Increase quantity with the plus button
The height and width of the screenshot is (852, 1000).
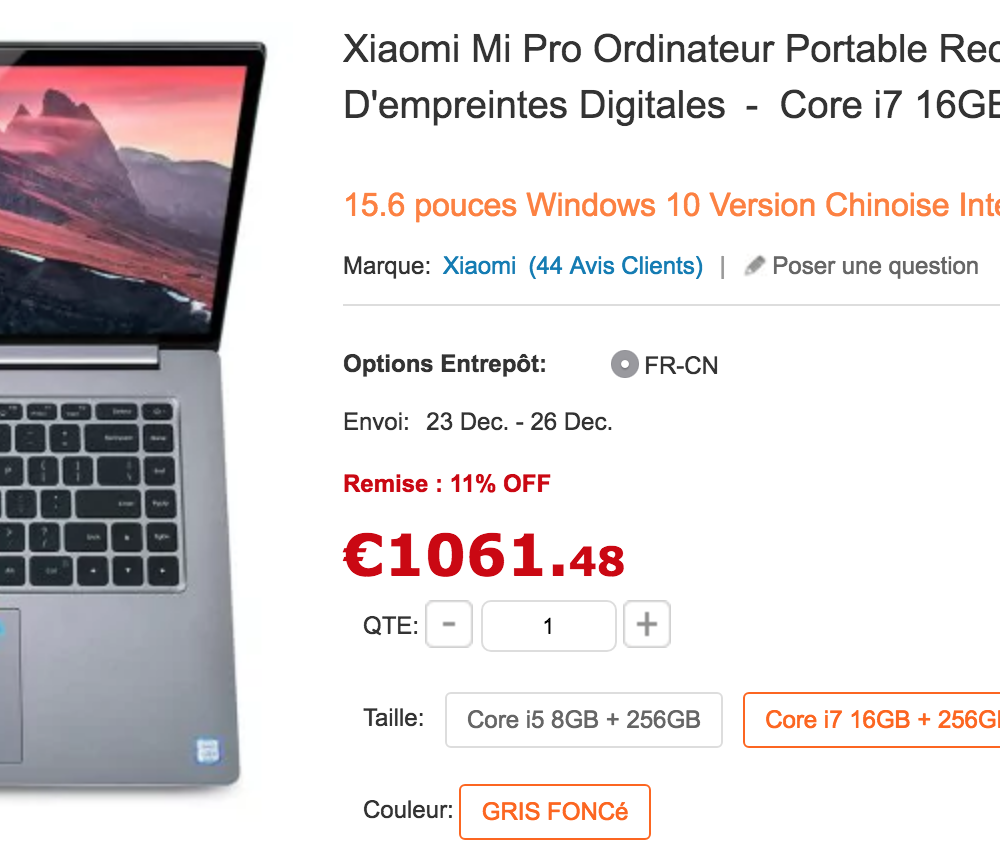point(647,624)
